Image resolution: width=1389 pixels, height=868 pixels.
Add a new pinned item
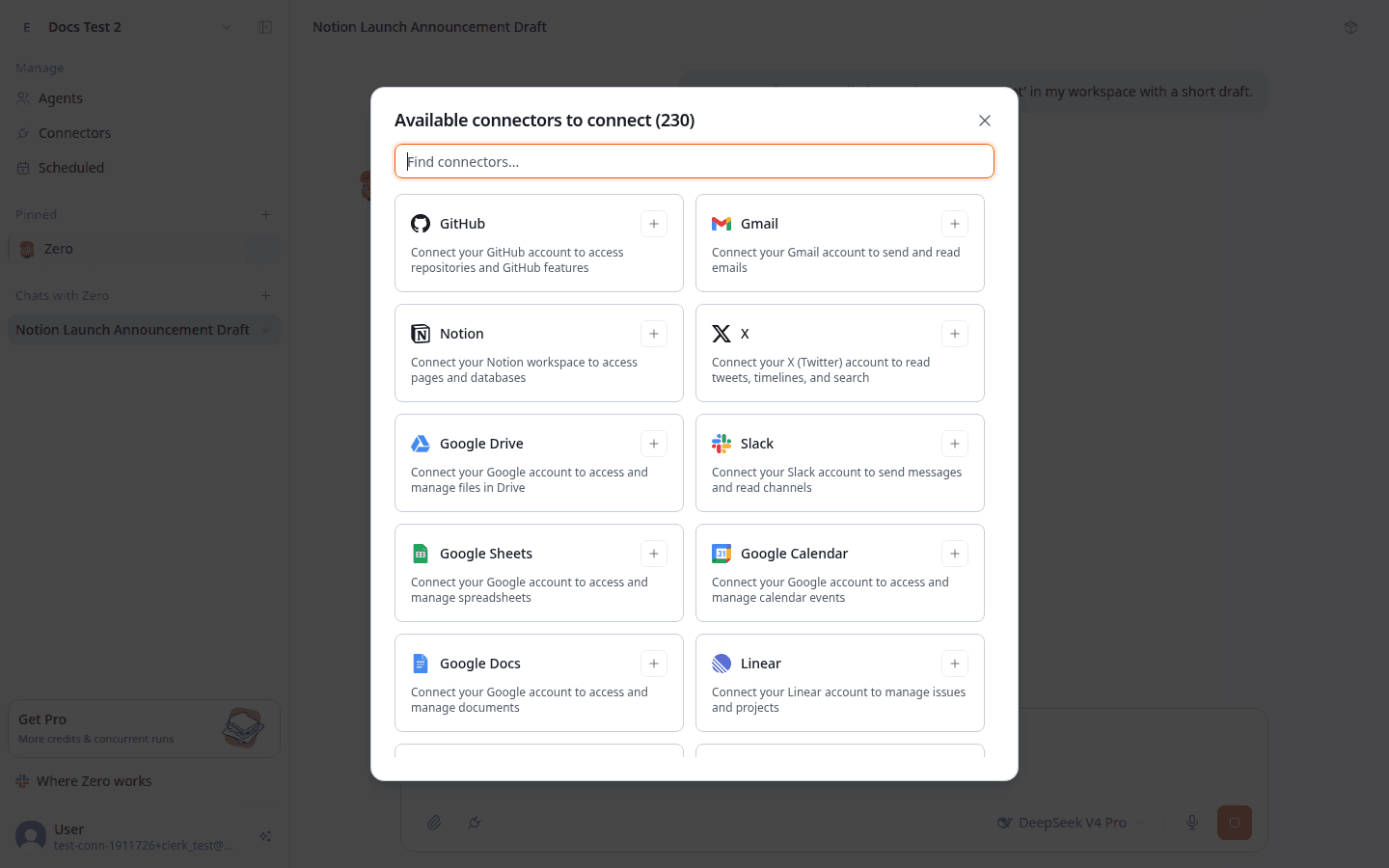pyautogui.click(x=265, y=214)
